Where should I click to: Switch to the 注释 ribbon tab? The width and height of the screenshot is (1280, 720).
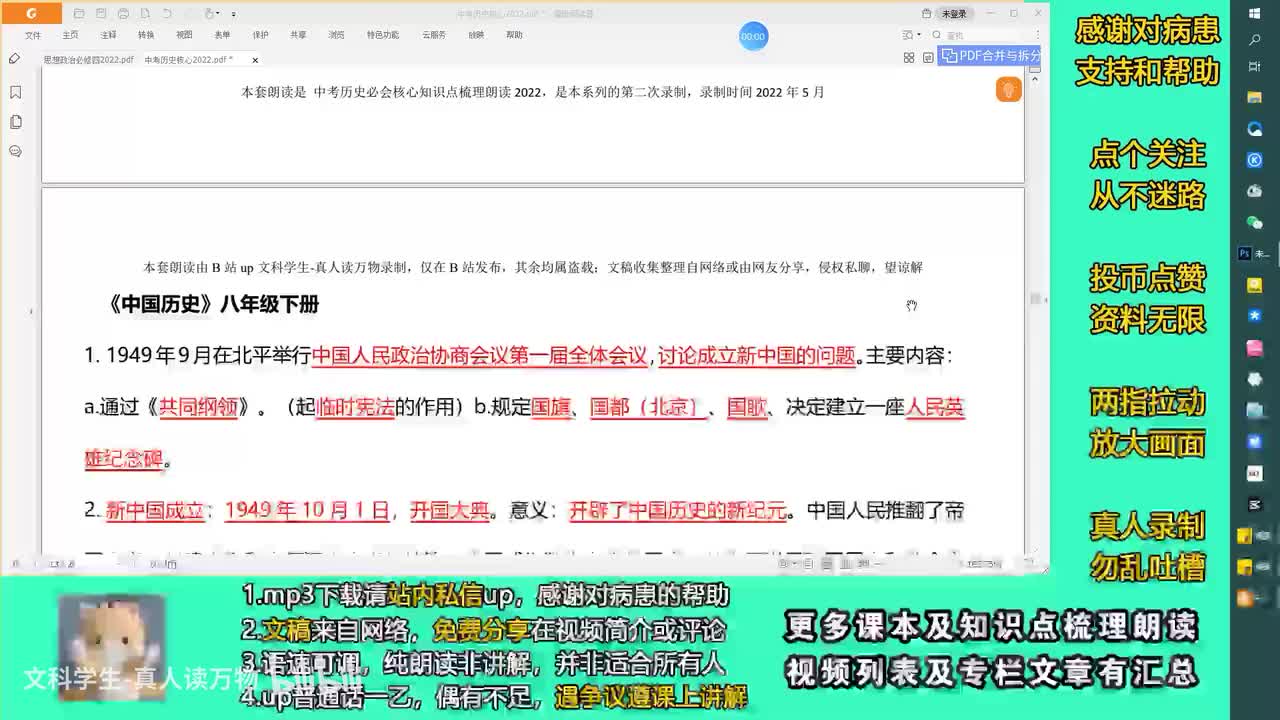[108, 35]
